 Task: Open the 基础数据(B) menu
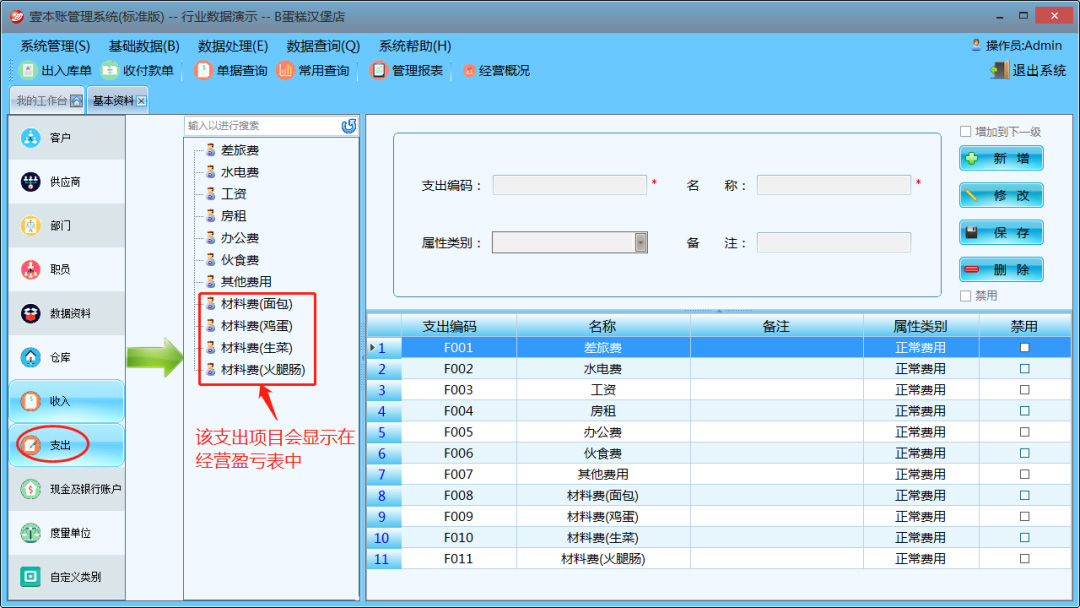144,46
